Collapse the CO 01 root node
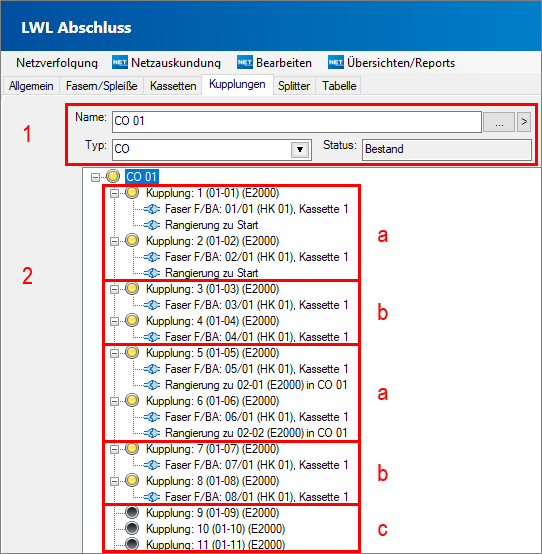The image size is (542, 554). coord(95,177)
